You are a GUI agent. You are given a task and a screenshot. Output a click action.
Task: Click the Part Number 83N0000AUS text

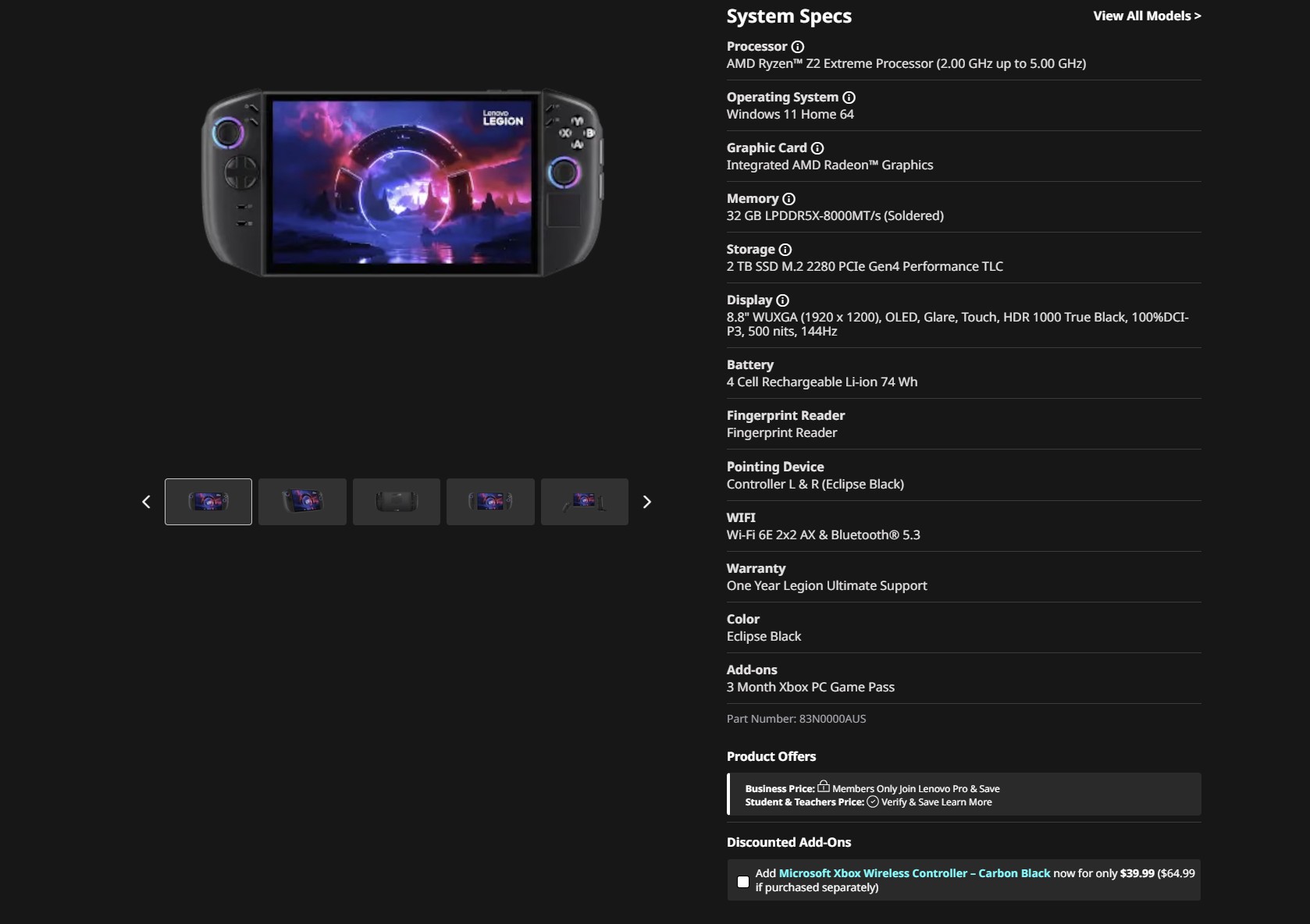796,719
